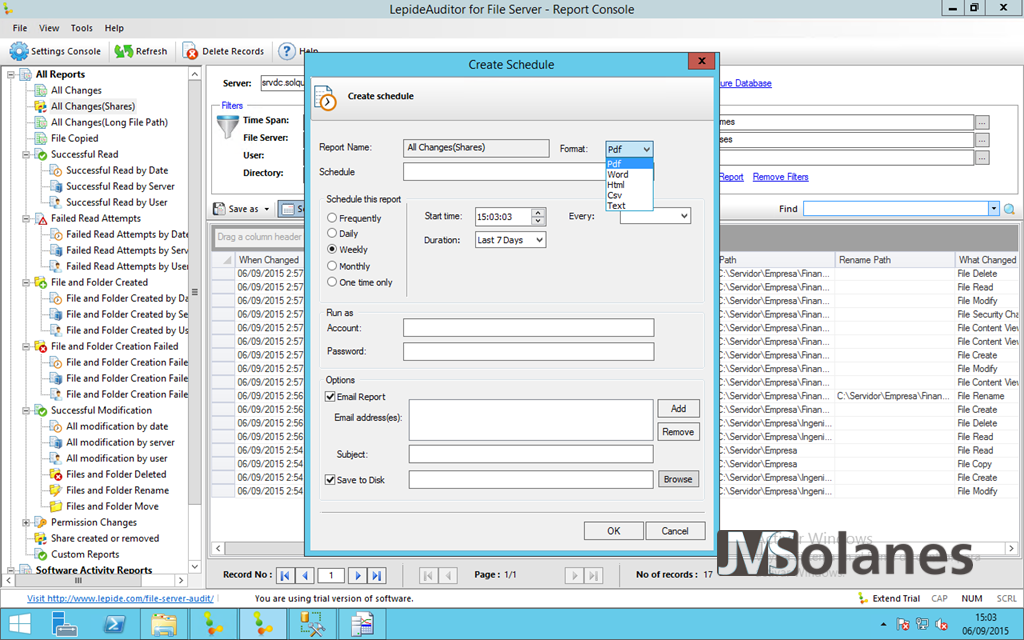Click the Subject input field
The height and width of the screenshot is (640, 1024).
coord(531,454)
